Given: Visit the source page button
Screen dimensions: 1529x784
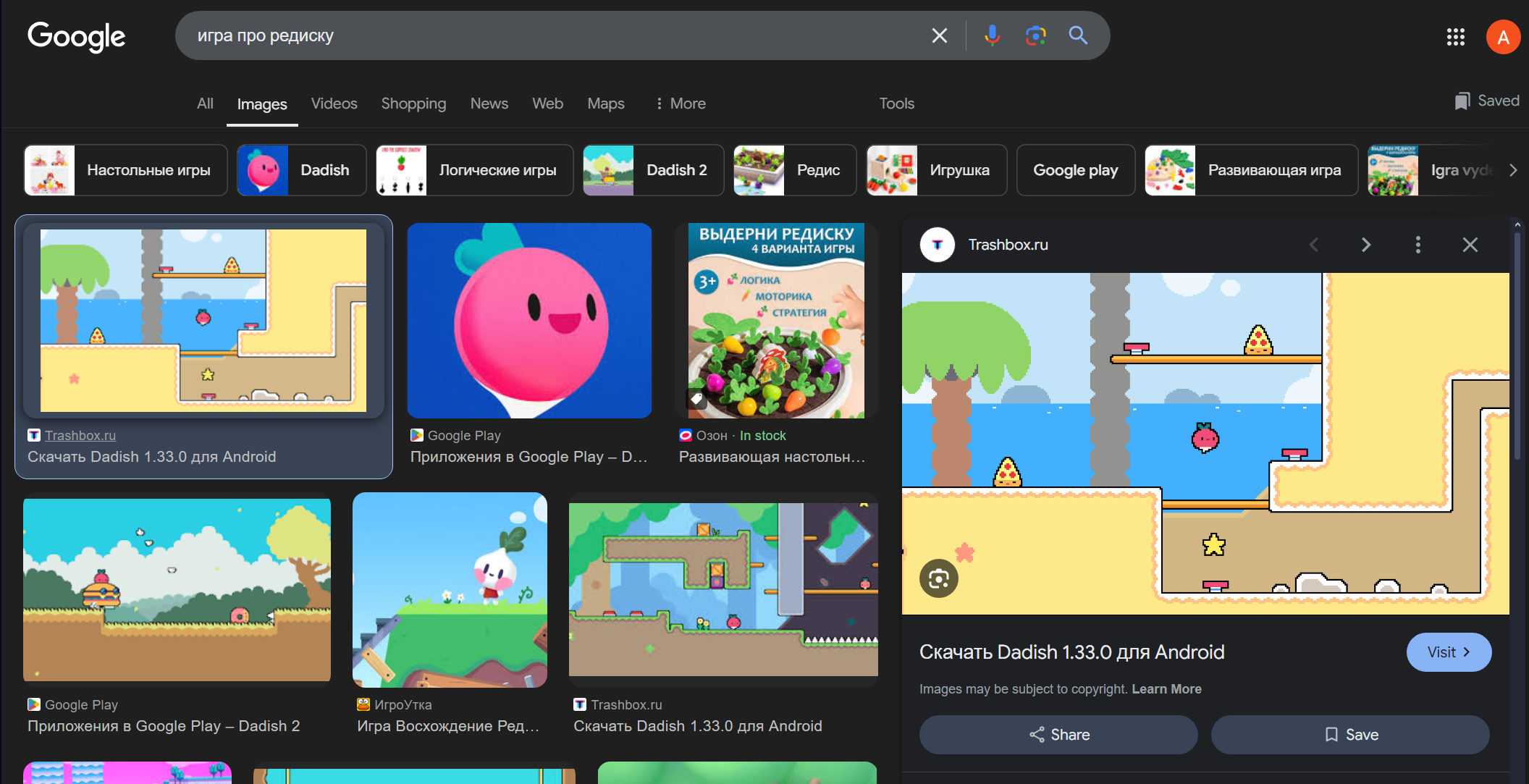Looking at the screenshot, I should click(x=1449, y=652).
